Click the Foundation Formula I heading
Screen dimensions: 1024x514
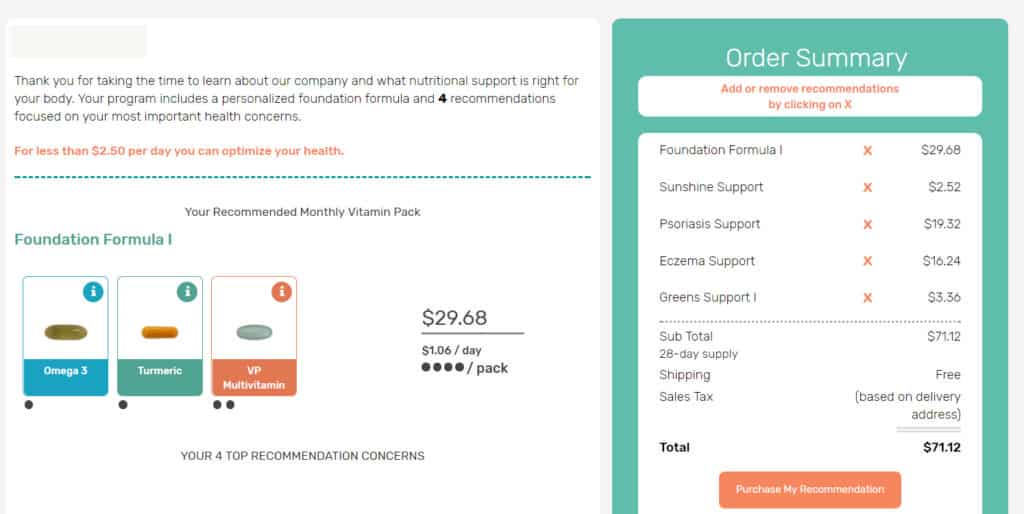point(93,240)
